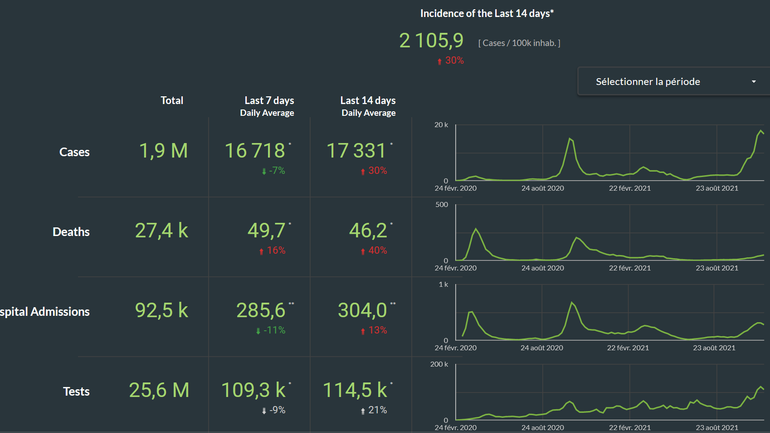Click green down arrow beside Admissions -11%

259,330
